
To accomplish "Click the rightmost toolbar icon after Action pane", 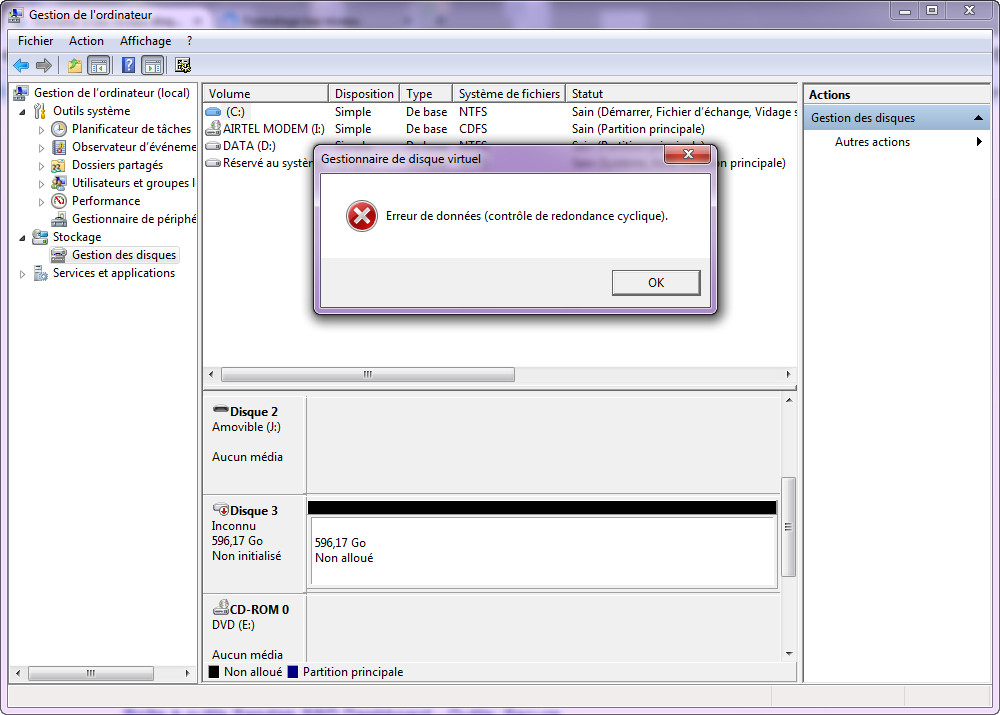I will (x=183, y=65).
